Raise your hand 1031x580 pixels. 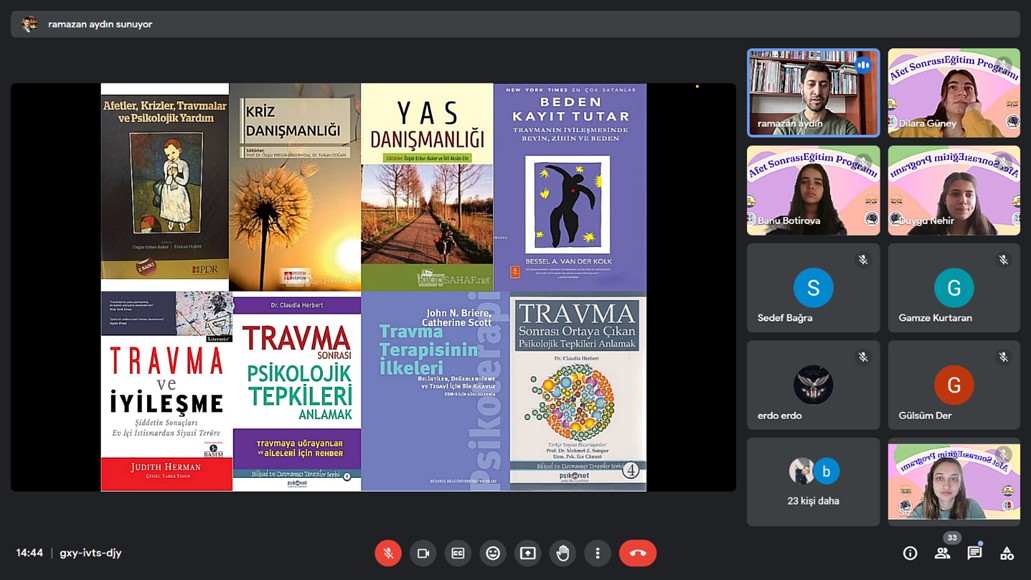pyautogui.click(x=562, y=553)
